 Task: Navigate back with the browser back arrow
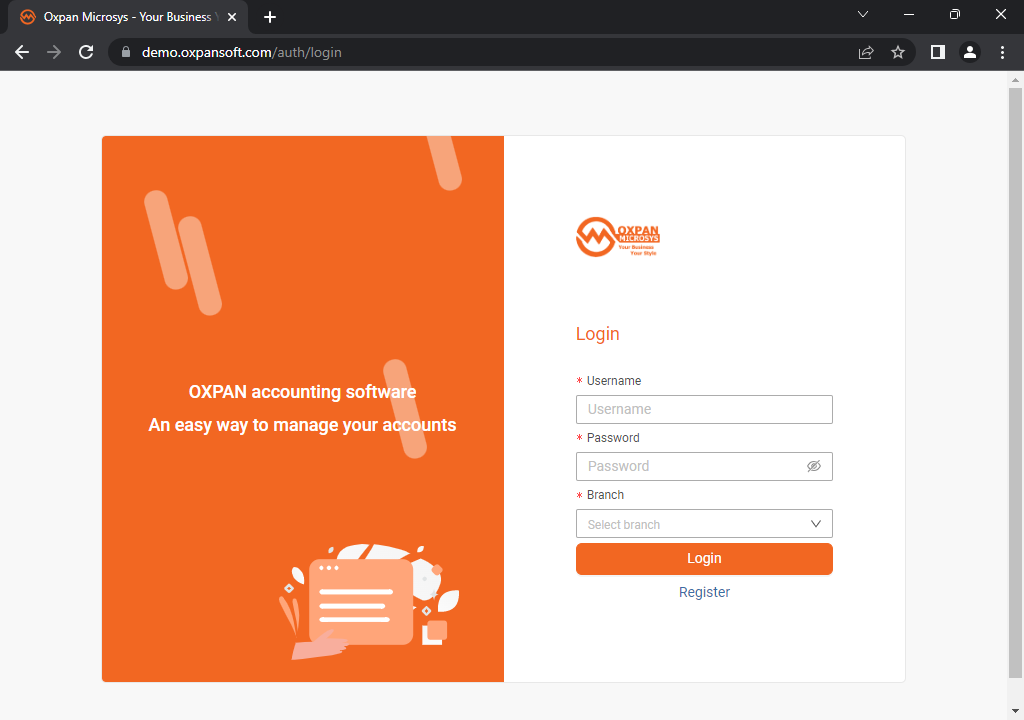22,52
